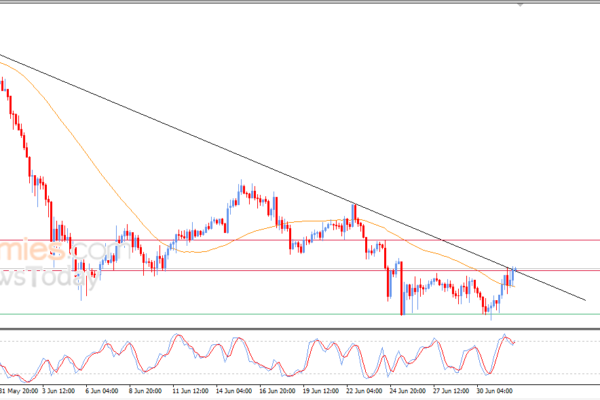Image resolution: width=600 pixels, height=400 pixels.
Task: Click the chart shift triangle marker at top
Action: point(520,5)
